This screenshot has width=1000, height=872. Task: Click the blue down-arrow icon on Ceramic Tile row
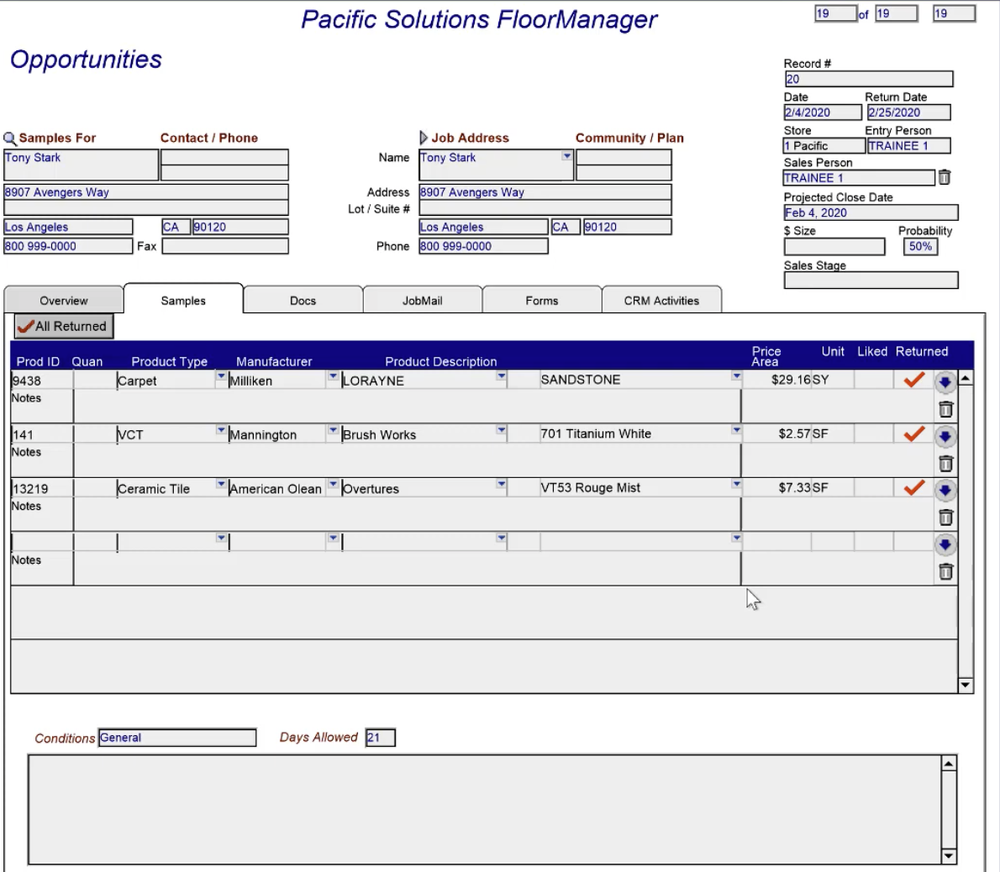945,490
